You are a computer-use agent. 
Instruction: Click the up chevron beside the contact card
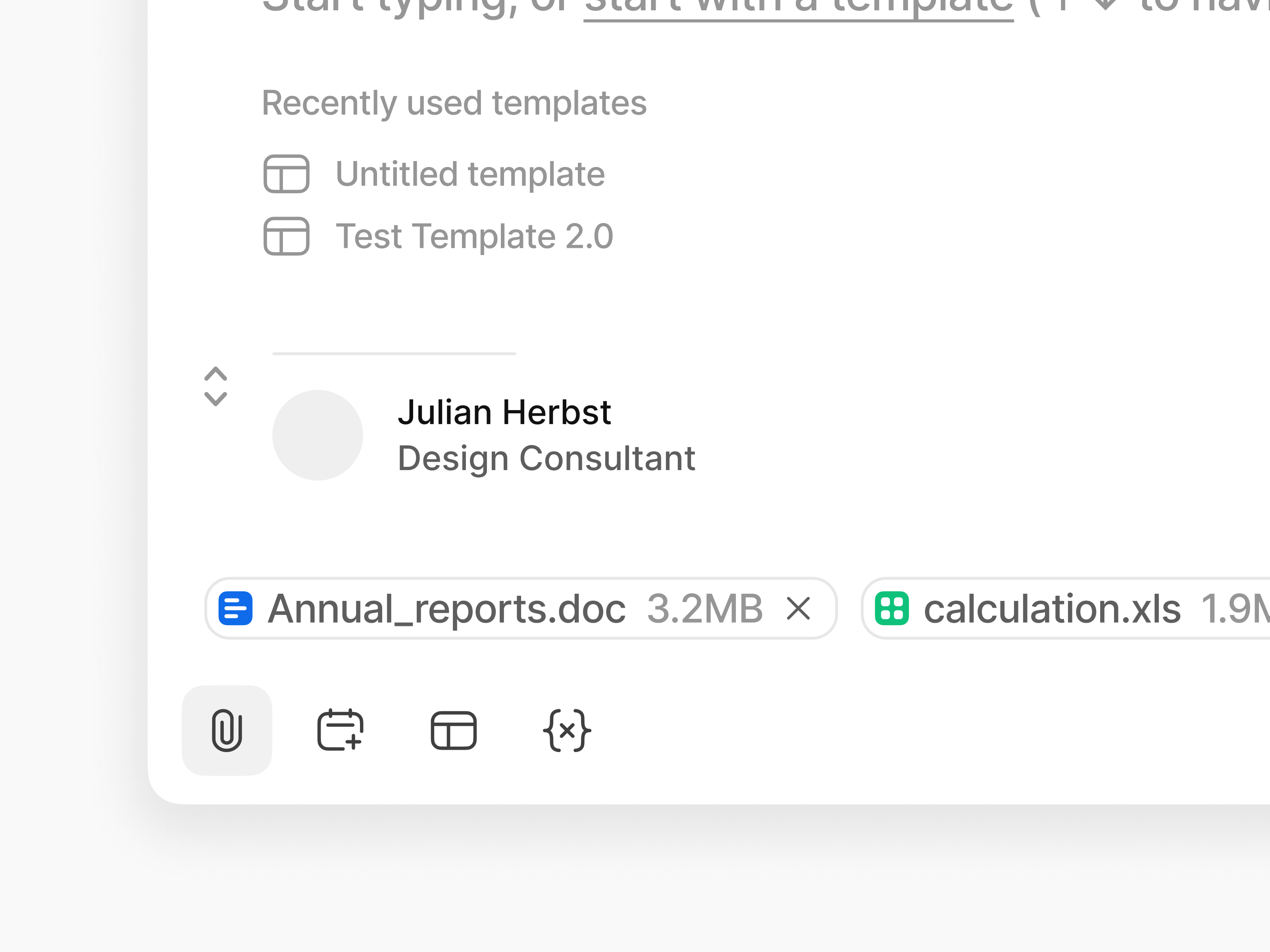[216, 374]
